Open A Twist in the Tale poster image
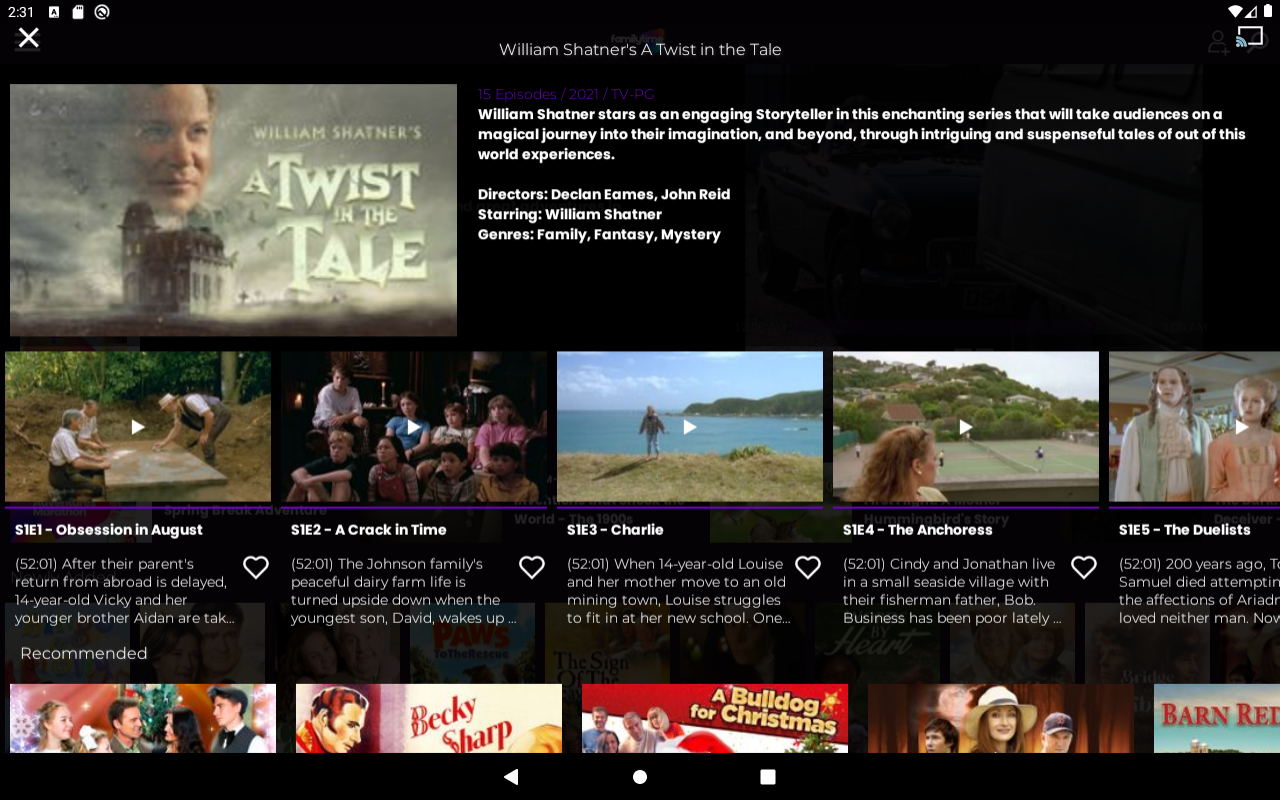This screenshot has width=1280, height=800. pos(233,210)
